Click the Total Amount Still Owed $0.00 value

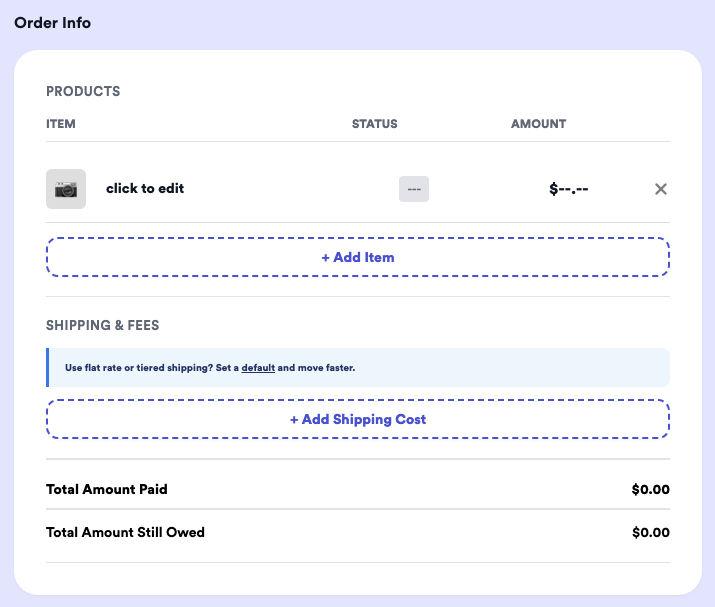[x=651, y=532]
